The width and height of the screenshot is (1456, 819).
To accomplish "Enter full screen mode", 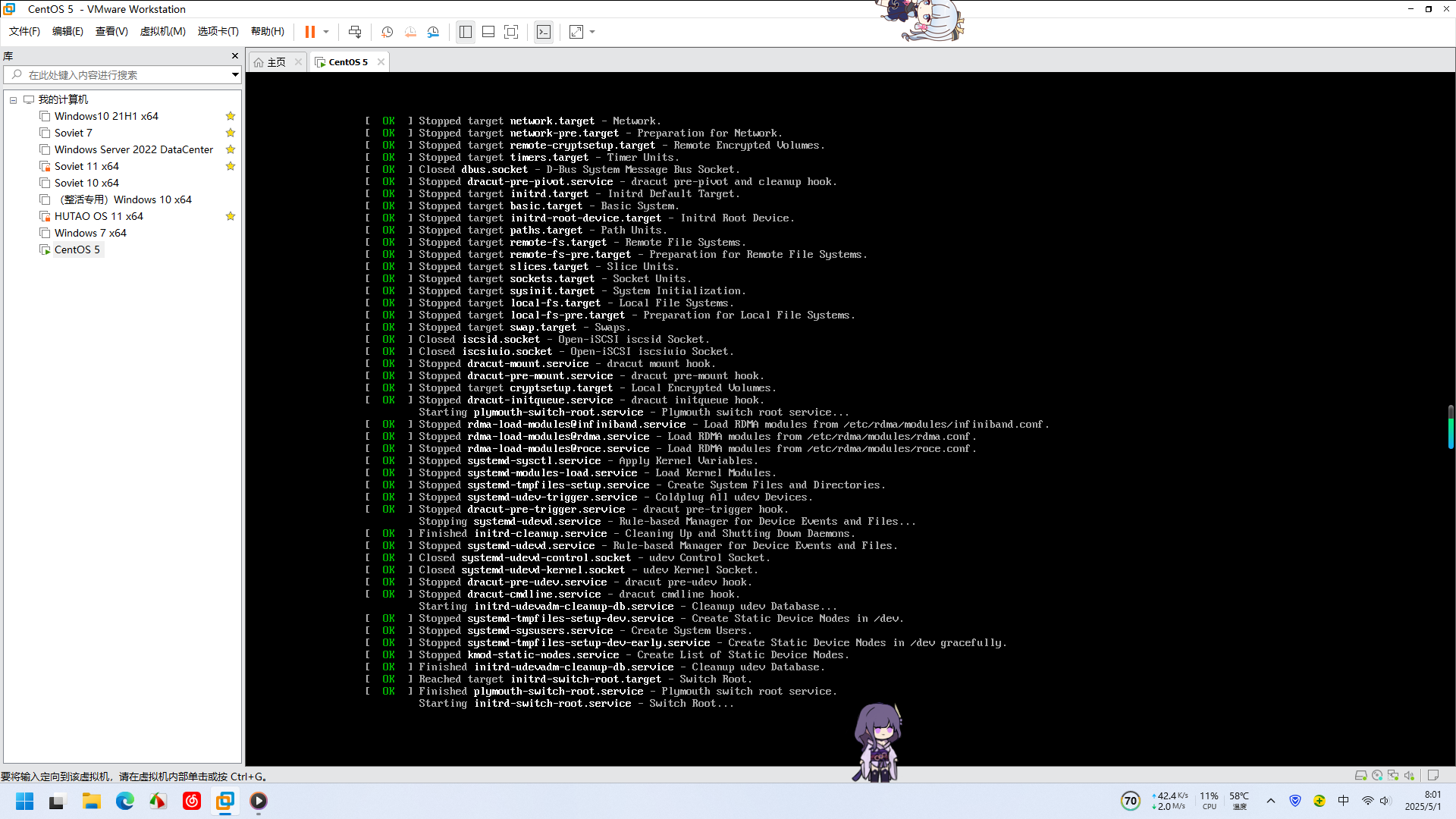I will pyautogui.click(x=511, y=32).
